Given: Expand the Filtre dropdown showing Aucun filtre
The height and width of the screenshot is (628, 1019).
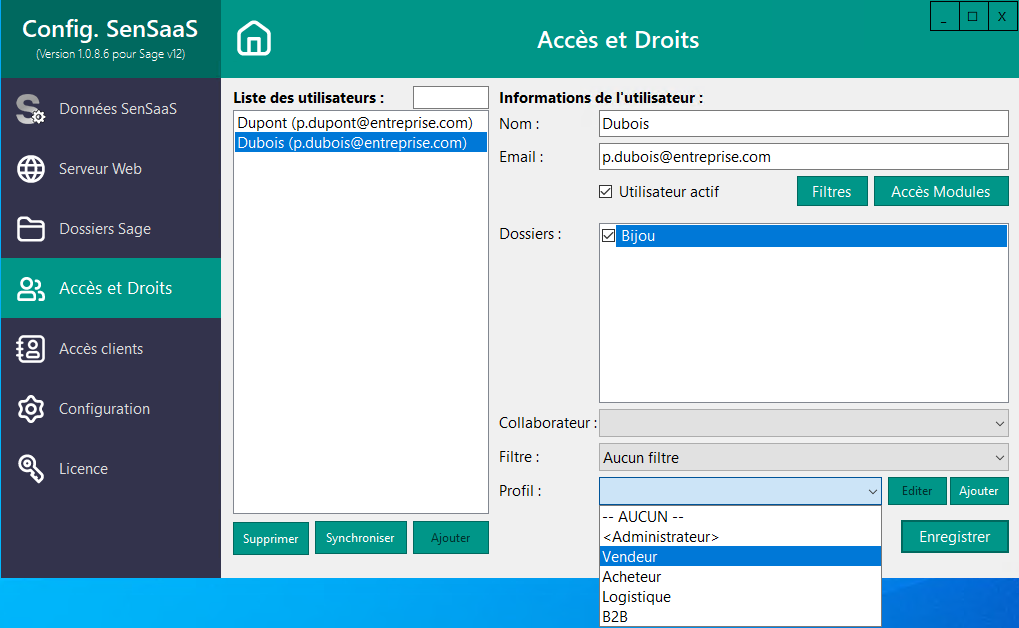Looking at the screenshot, I should point(997,457).
